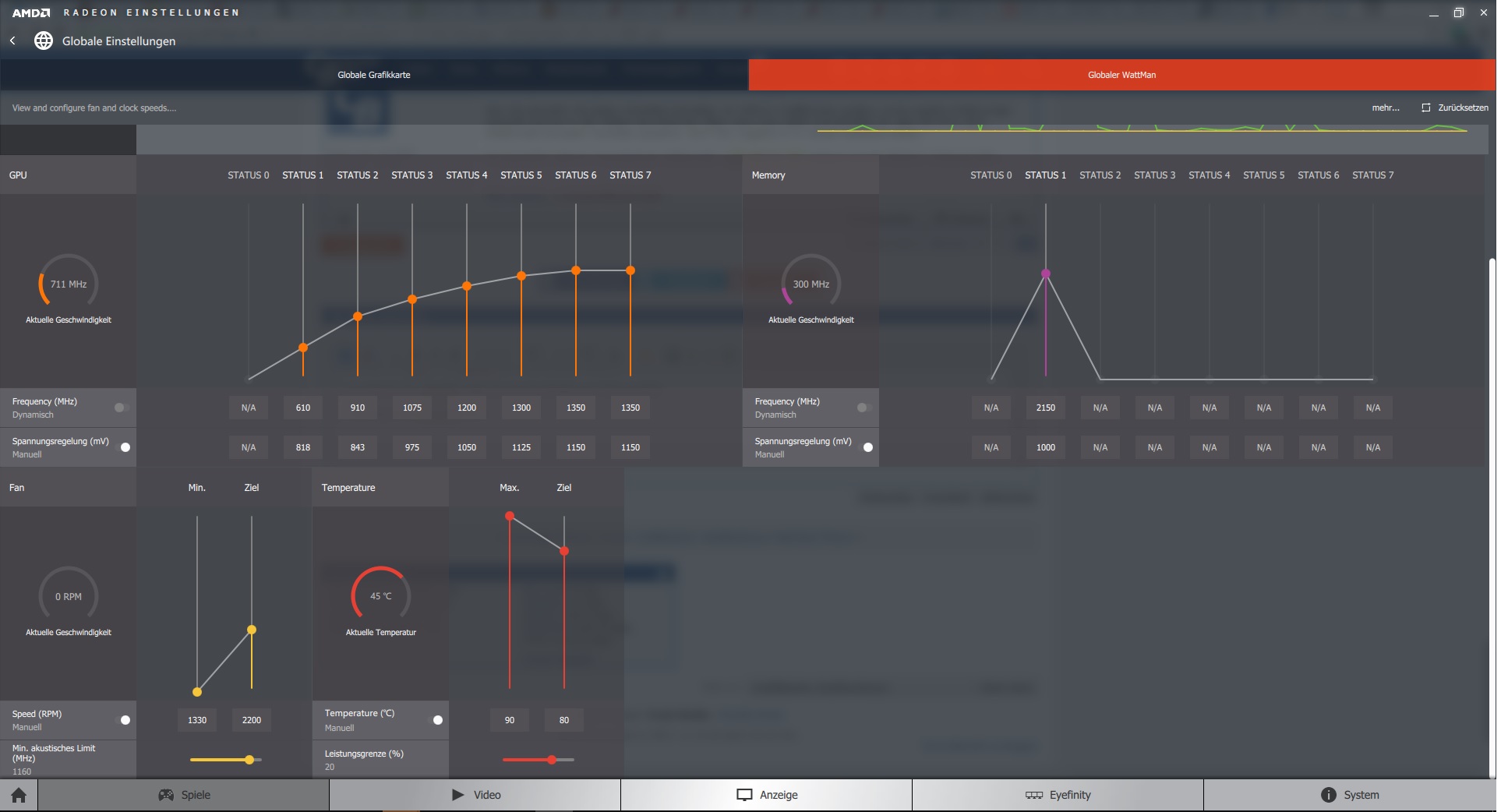Click Fan Ziel column header
The width and height of the screenshot is (1501, 812).
tap(252, 488)
